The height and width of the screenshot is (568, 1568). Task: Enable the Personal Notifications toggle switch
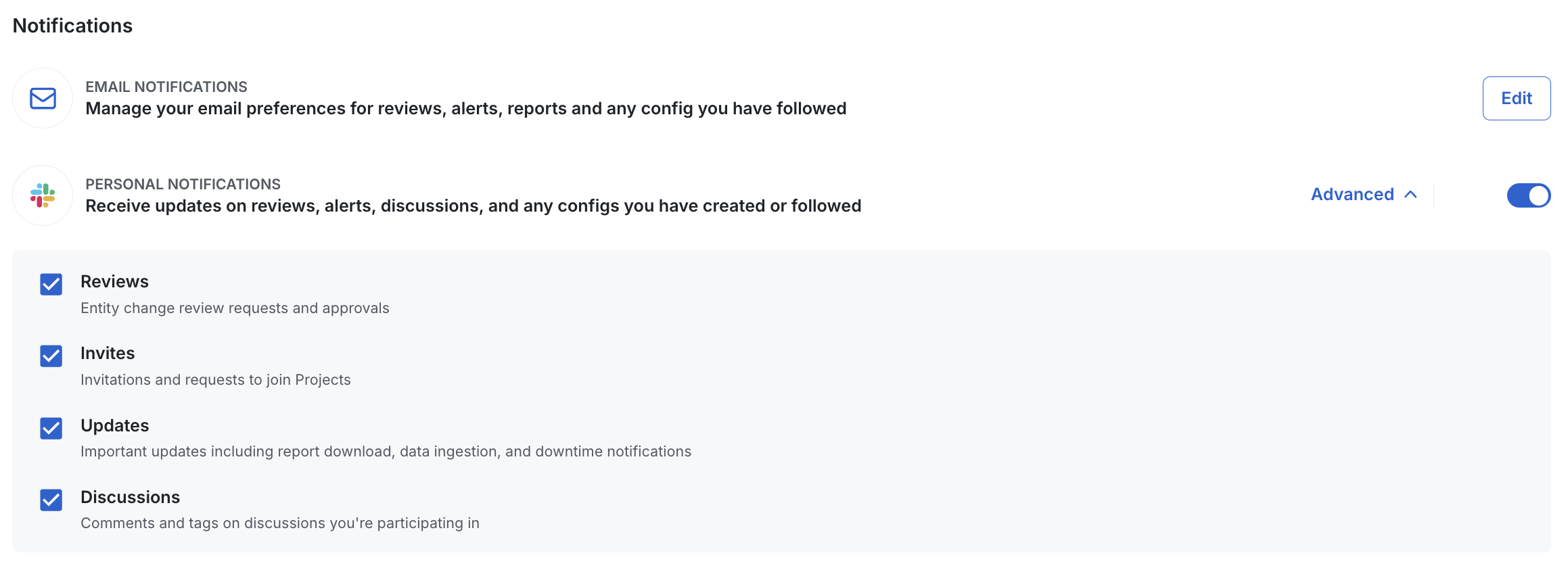click(x=1528, y=195)
